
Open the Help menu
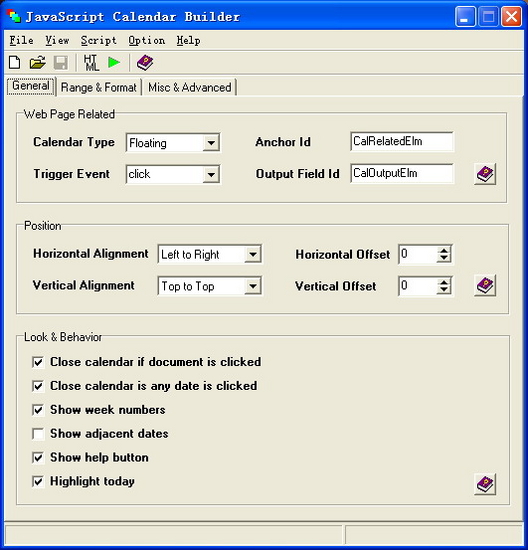coord(188,41)
